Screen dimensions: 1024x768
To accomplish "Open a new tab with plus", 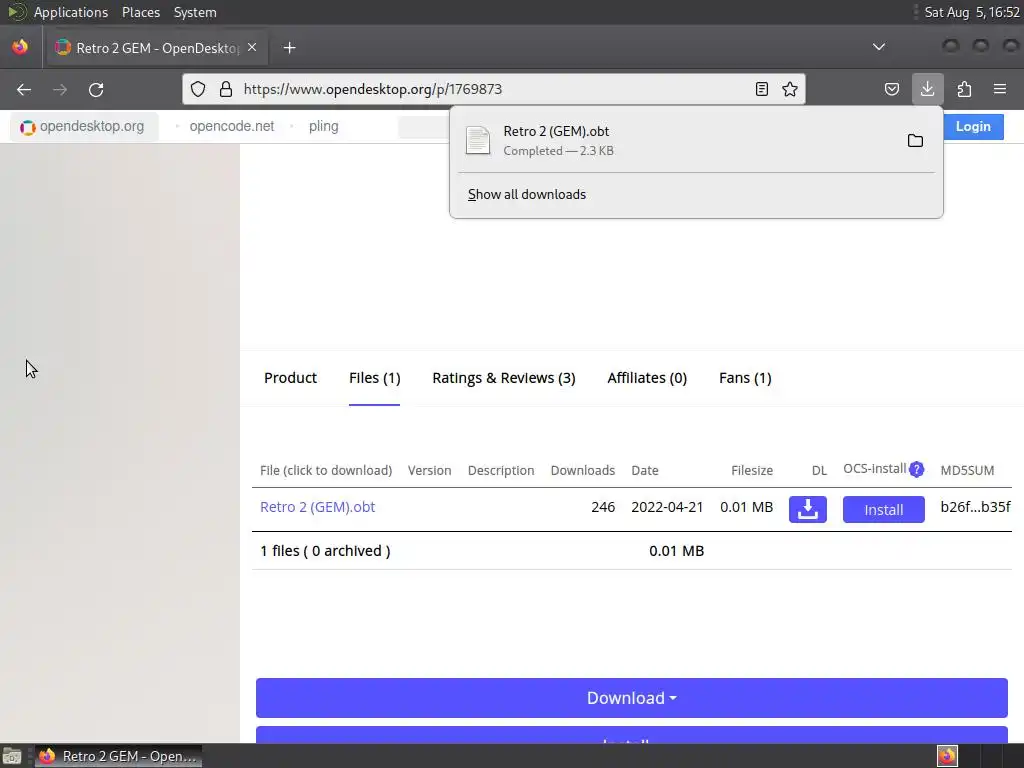I will (x=289, y=48).
